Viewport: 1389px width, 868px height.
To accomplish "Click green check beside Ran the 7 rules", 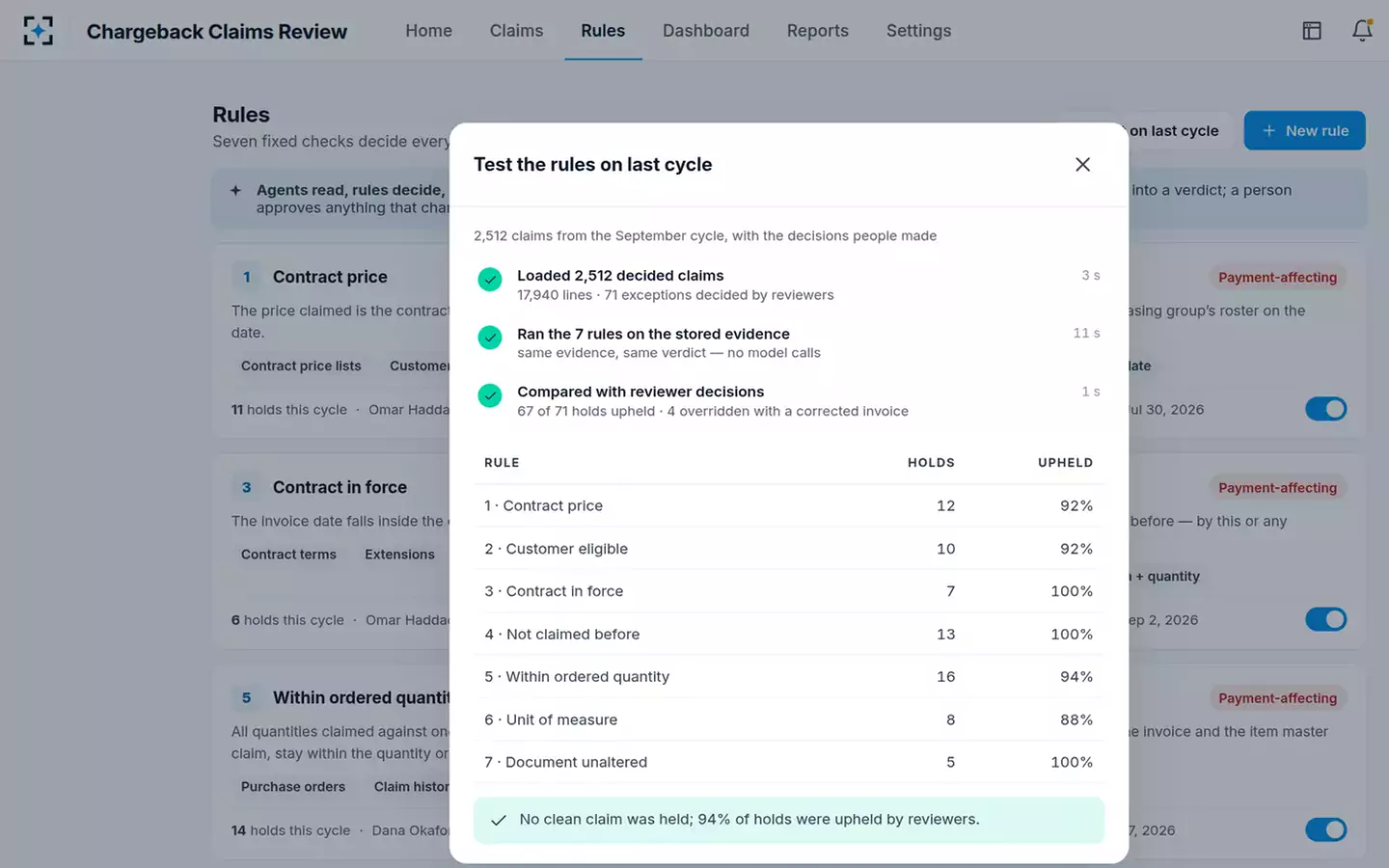I will (490, 338).
